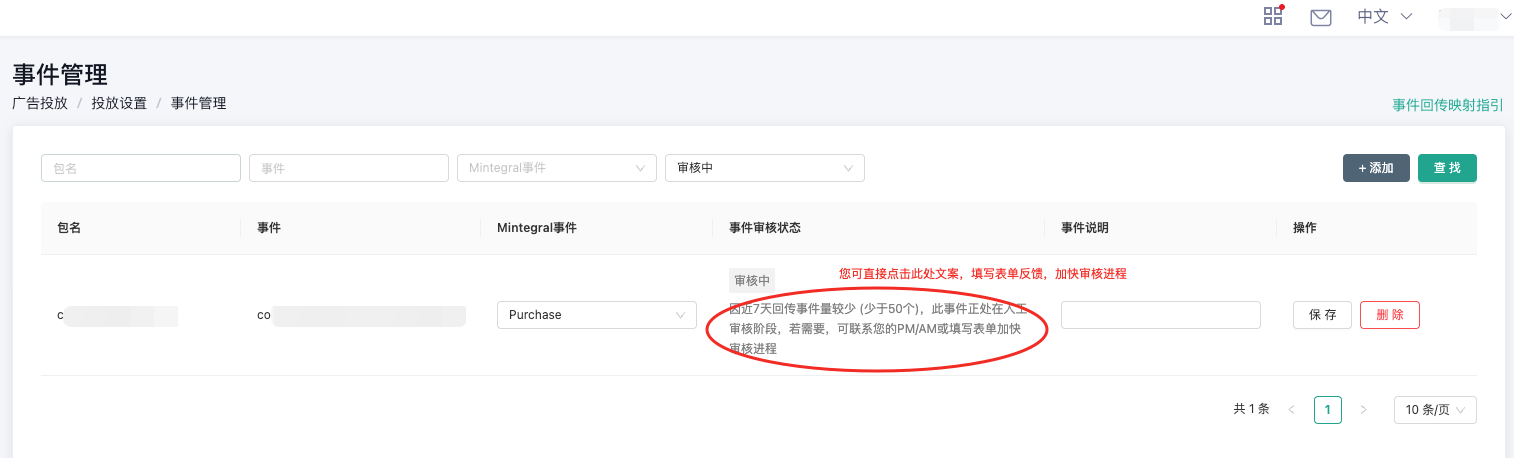Open the Purchase event dropdown
1514x458 pixels.
click(x=597, y=315)
